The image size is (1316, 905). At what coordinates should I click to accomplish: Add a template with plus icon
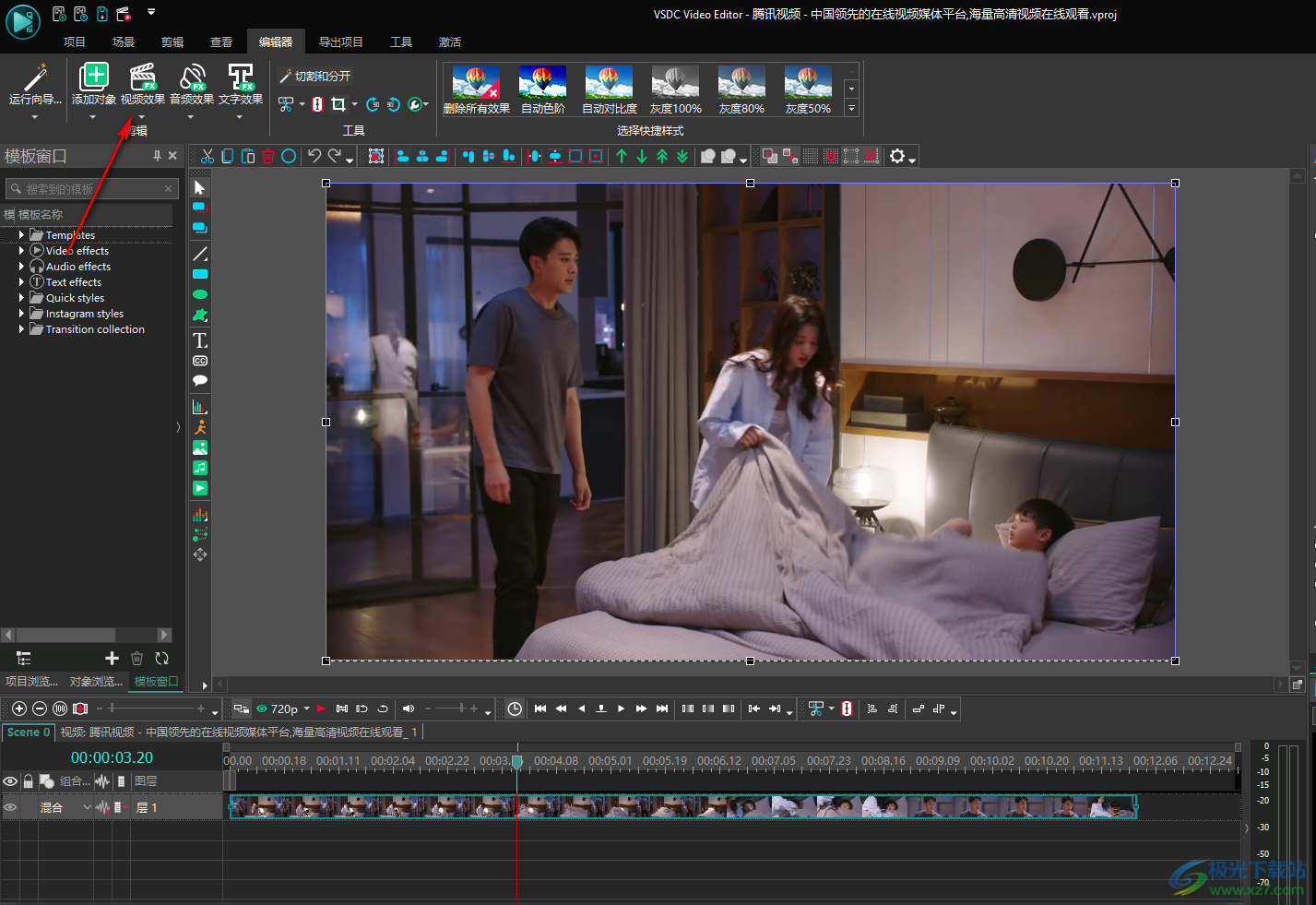point(112,658)
